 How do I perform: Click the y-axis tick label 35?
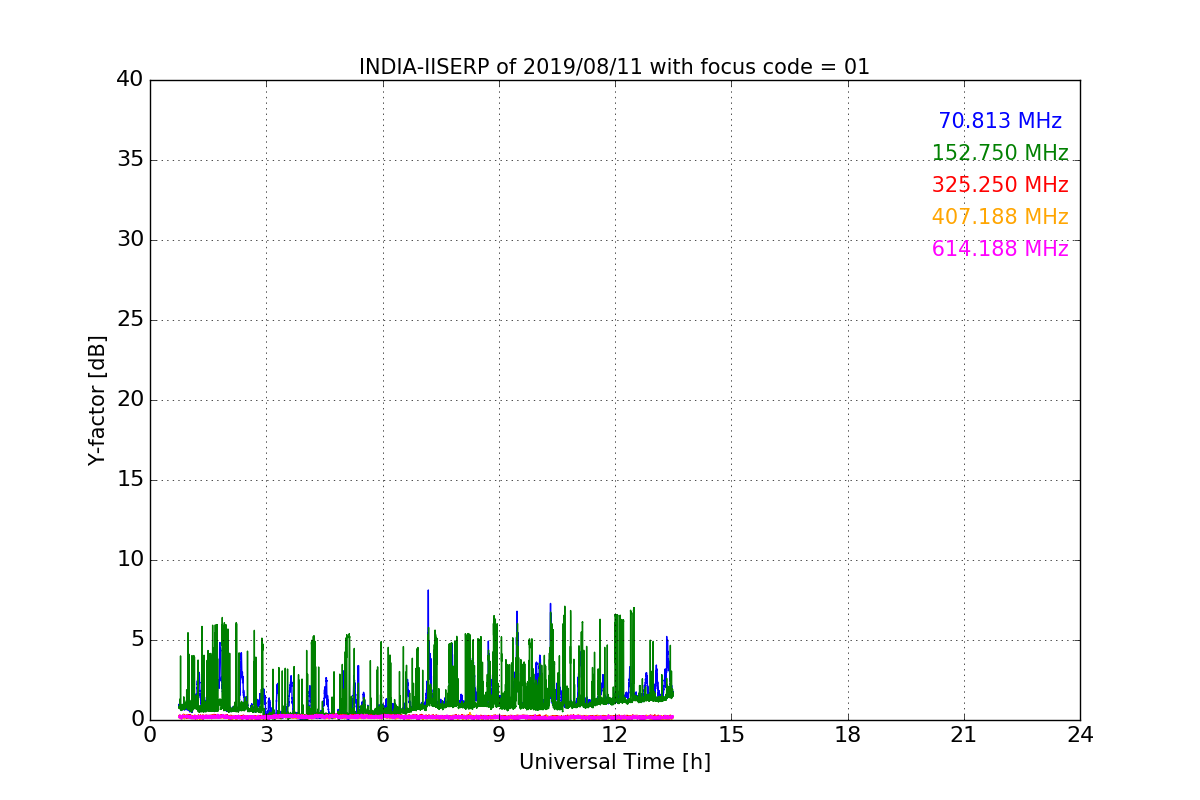[130, 160]
